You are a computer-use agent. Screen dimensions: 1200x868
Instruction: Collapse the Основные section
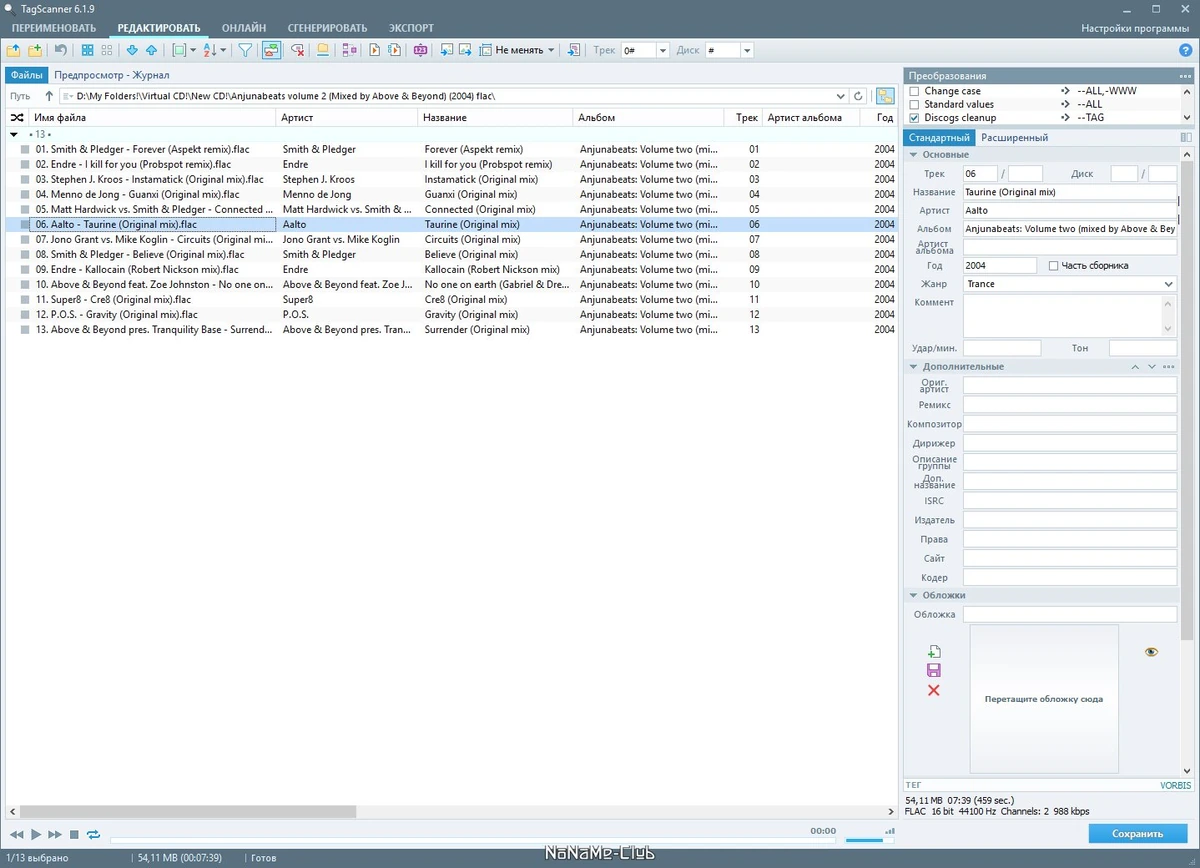[915, 155]
